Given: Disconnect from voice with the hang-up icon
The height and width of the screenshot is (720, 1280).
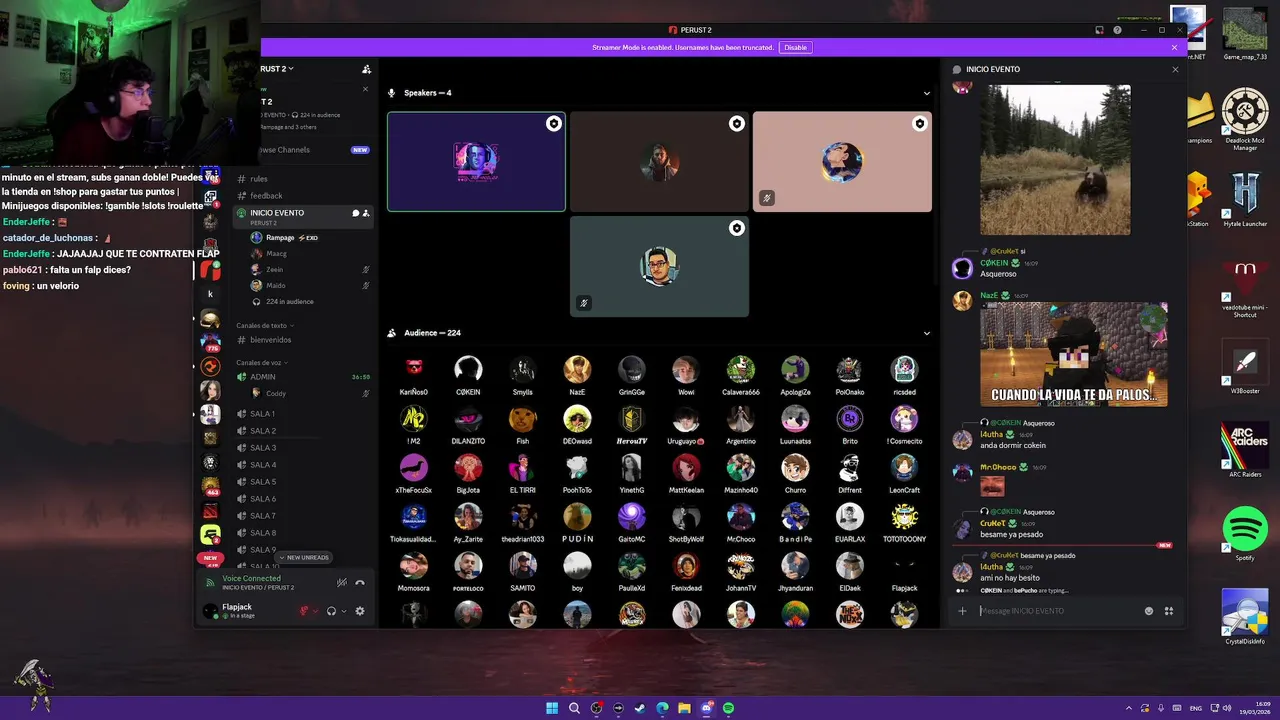Looking at the screenshot, I should tap(360, 582).
